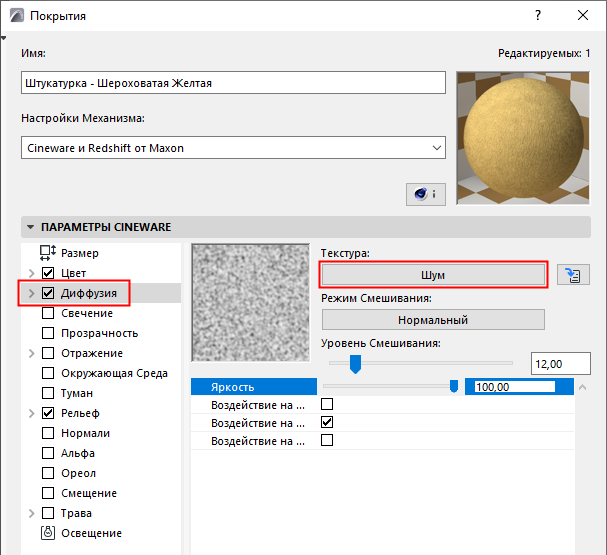Click the Нормальный blend mode button
607x555 pixels.
point(433,320)
